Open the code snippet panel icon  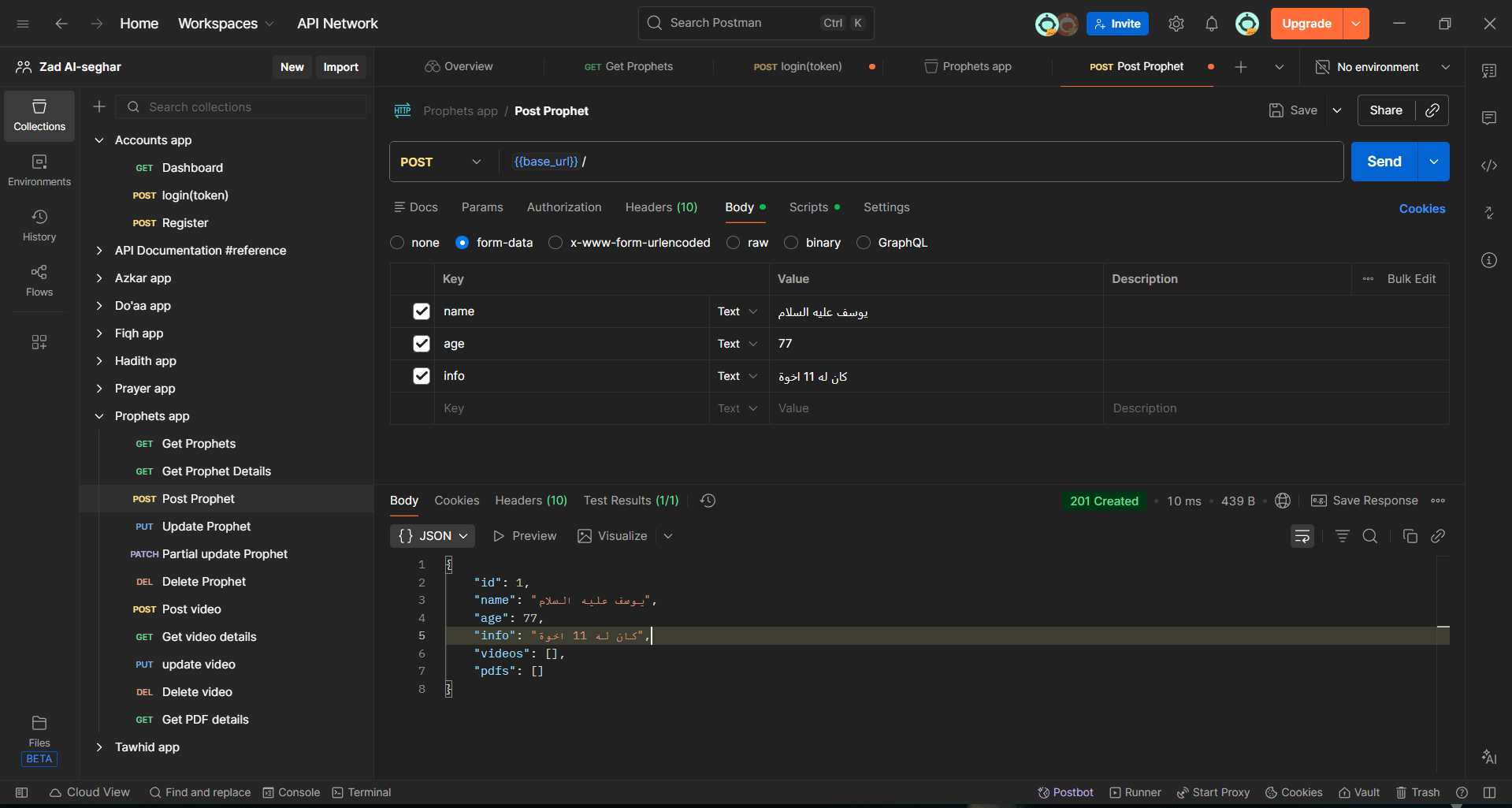pos(1488,166)
